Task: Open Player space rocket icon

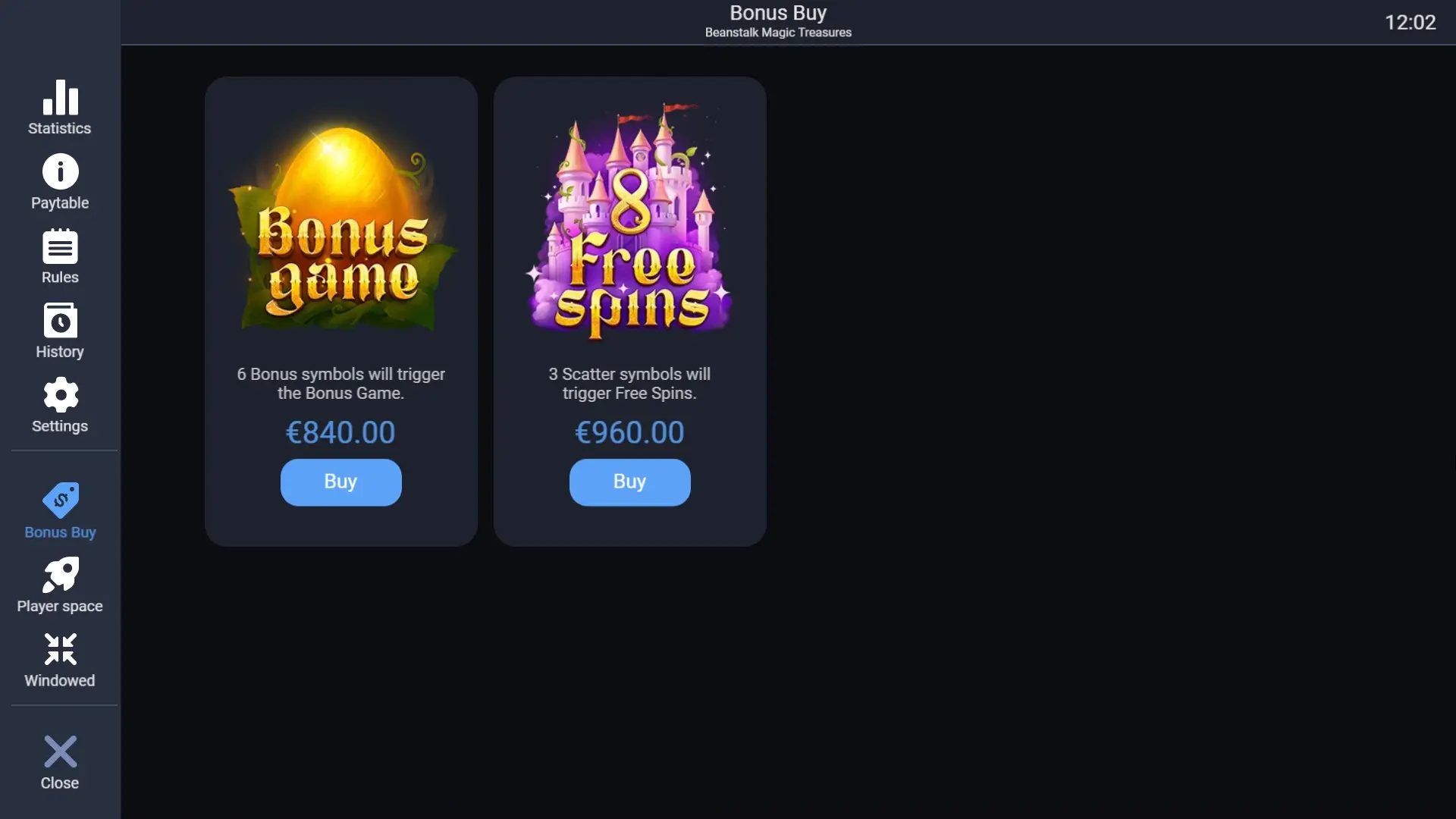Action: point(60,575)
